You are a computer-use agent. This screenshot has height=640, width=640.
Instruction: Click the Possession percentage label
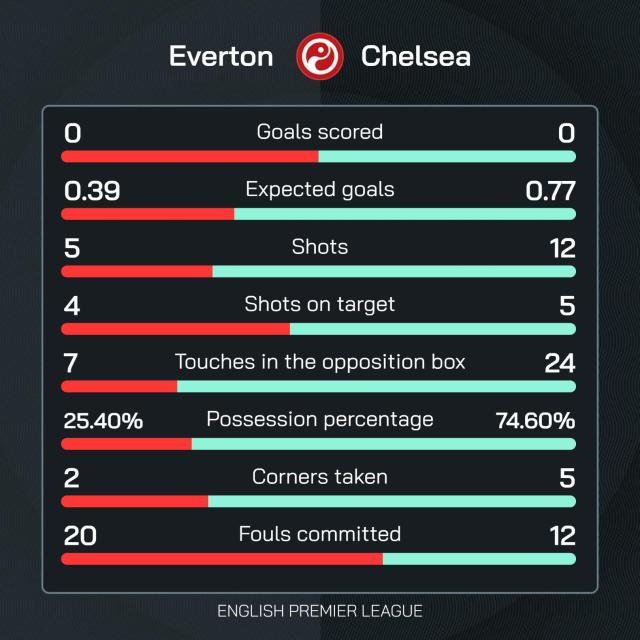point(320,419)
